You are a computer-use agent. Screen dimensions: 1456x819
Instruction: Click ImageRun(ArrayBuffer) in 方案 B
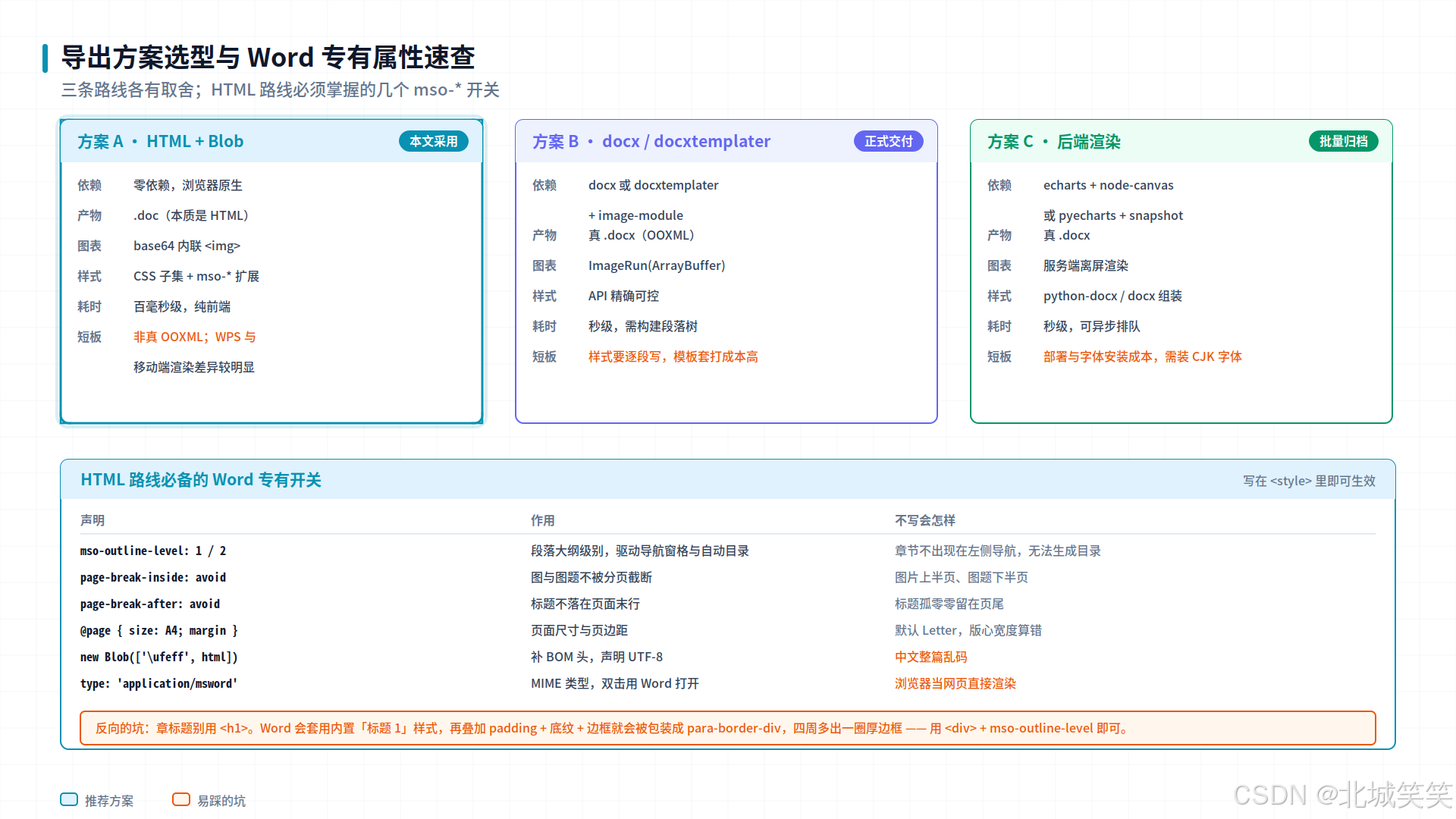(x=657, y=265)
